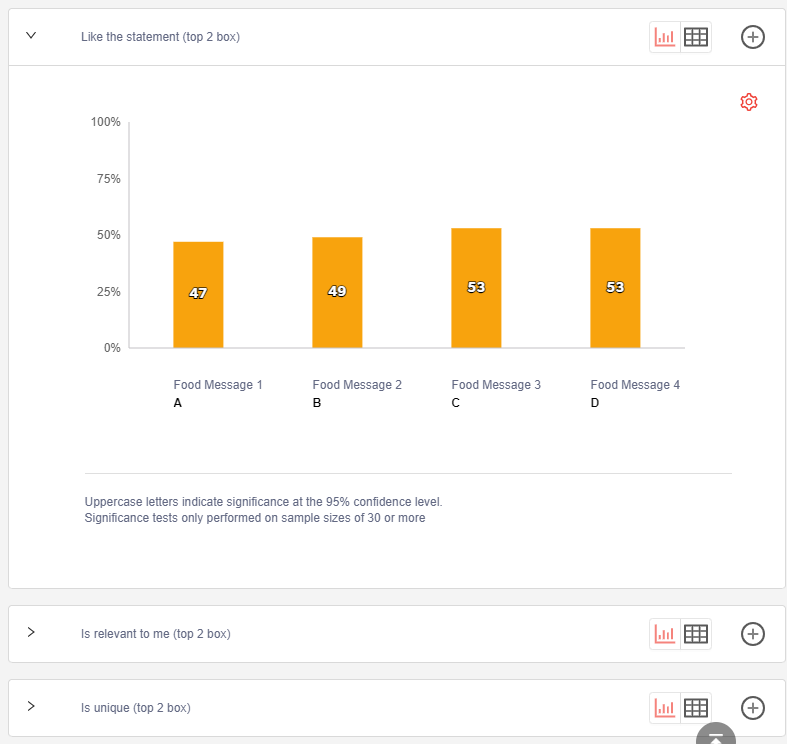Click the Food Message 4 label
The height and width of the screenshot is (744, 787).
point(635,385)
